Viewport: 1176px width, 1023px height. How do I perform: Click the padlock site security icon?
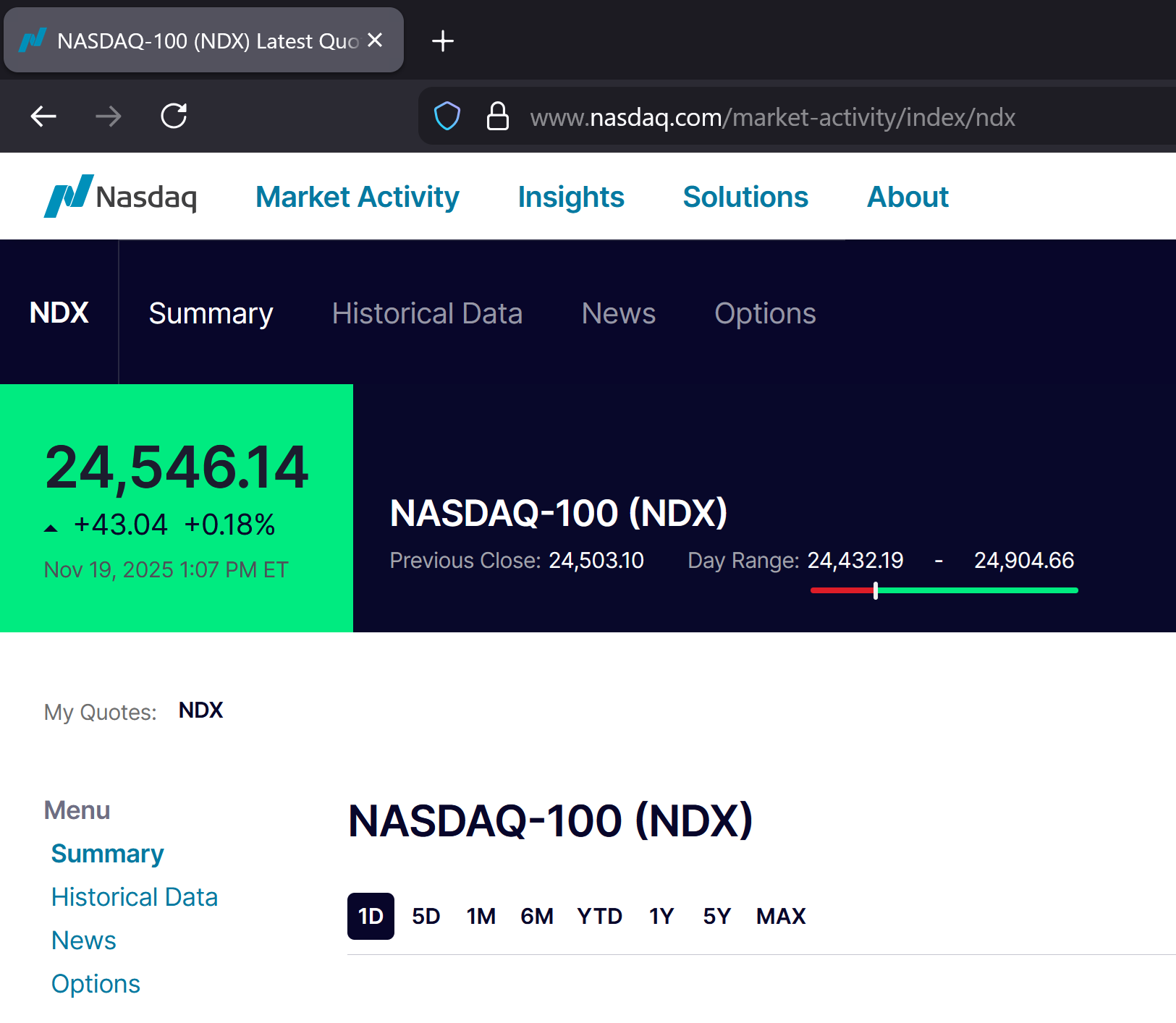click(497, 116)
